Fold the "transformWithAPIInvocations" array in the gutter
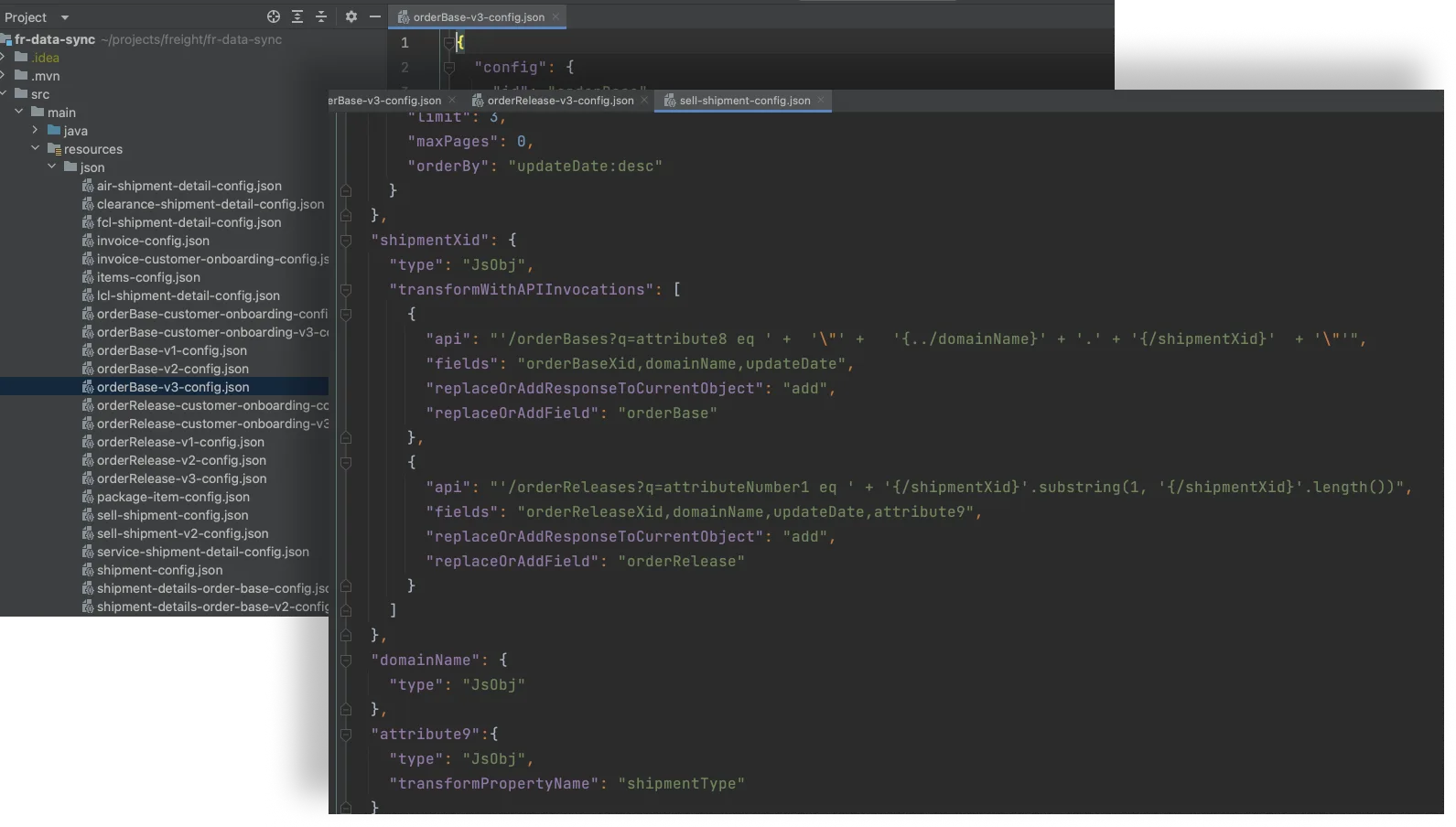Viewport: 1456px width, 827px height. [346, 290]
